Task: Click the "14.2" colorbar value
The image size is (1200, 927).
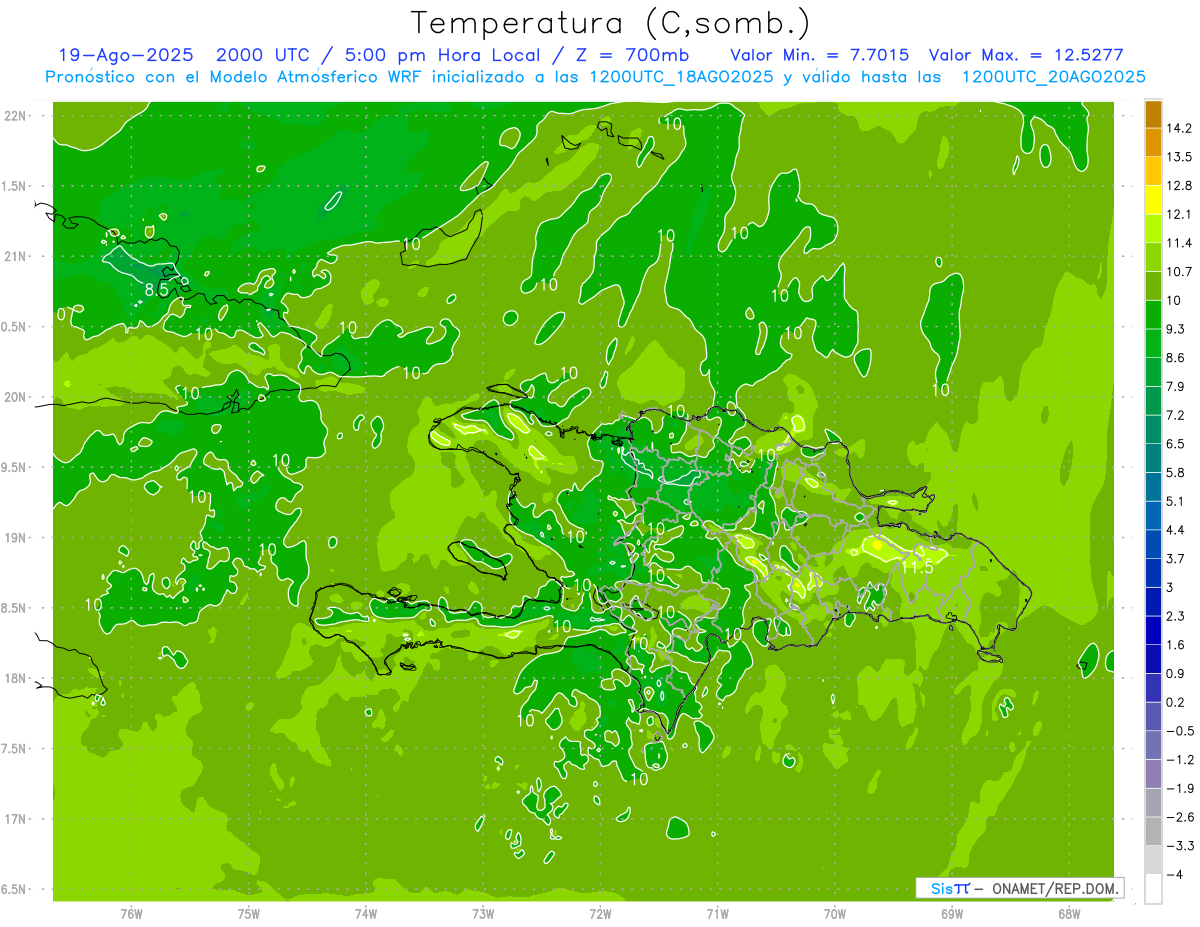Action: click(1178, 128)
